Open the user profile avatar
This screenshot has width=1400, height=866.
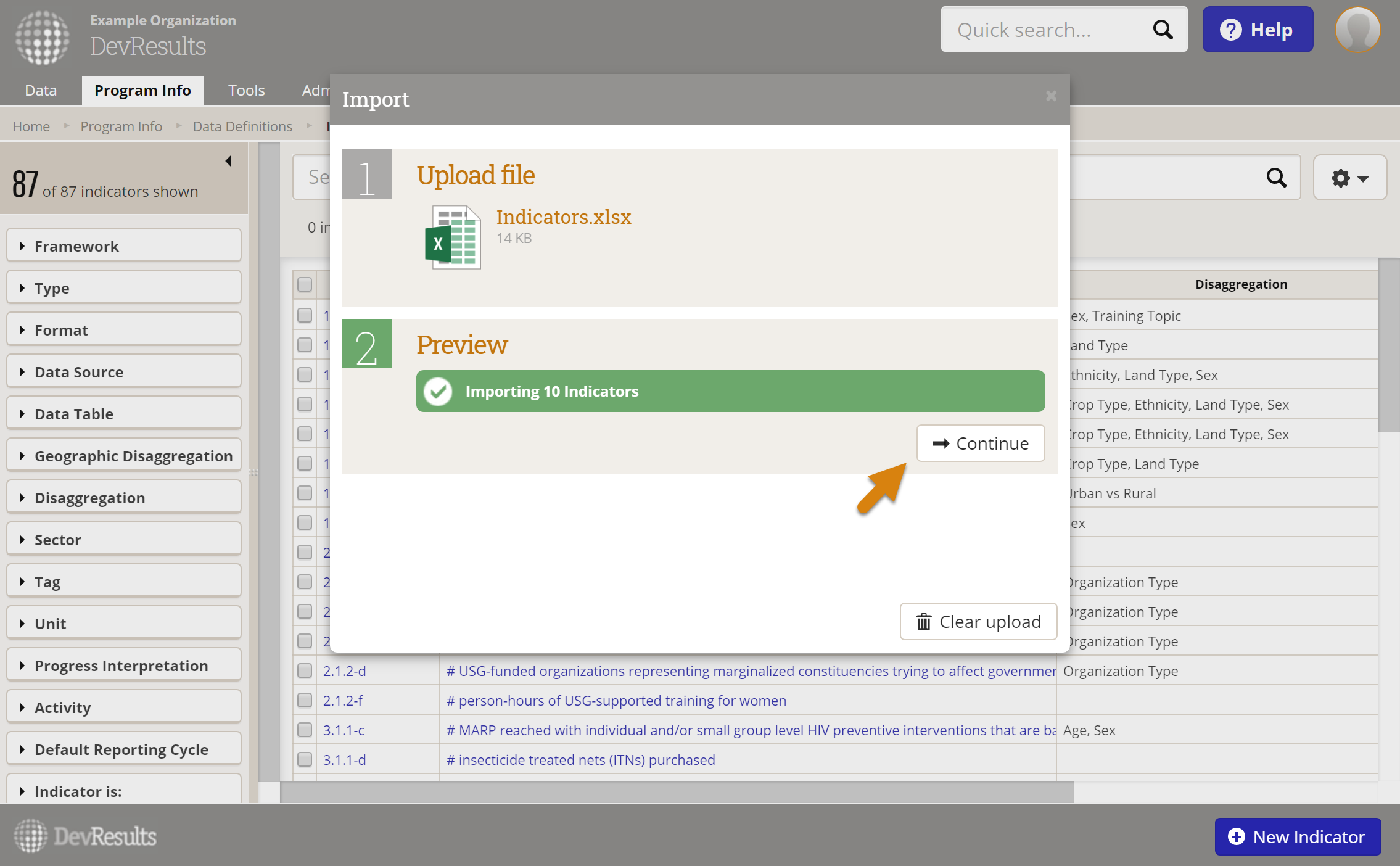pos(1357,30)
